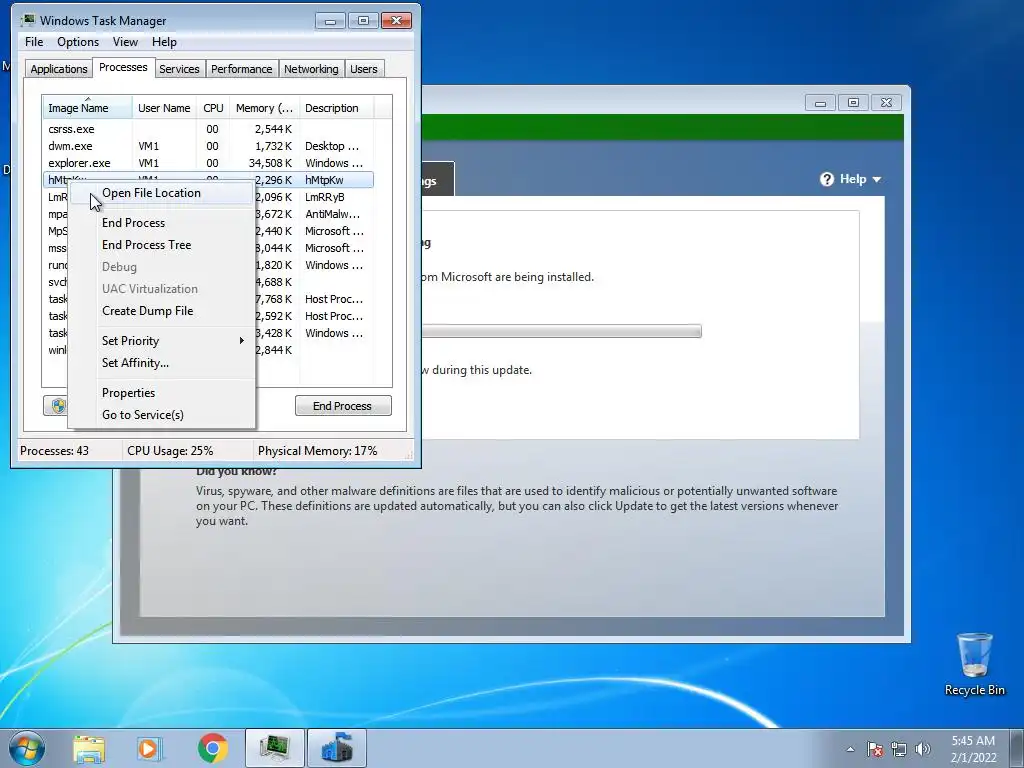Select the dwm.exe process row
Viewport: 1024px width, 768px height.
(208, 146)
